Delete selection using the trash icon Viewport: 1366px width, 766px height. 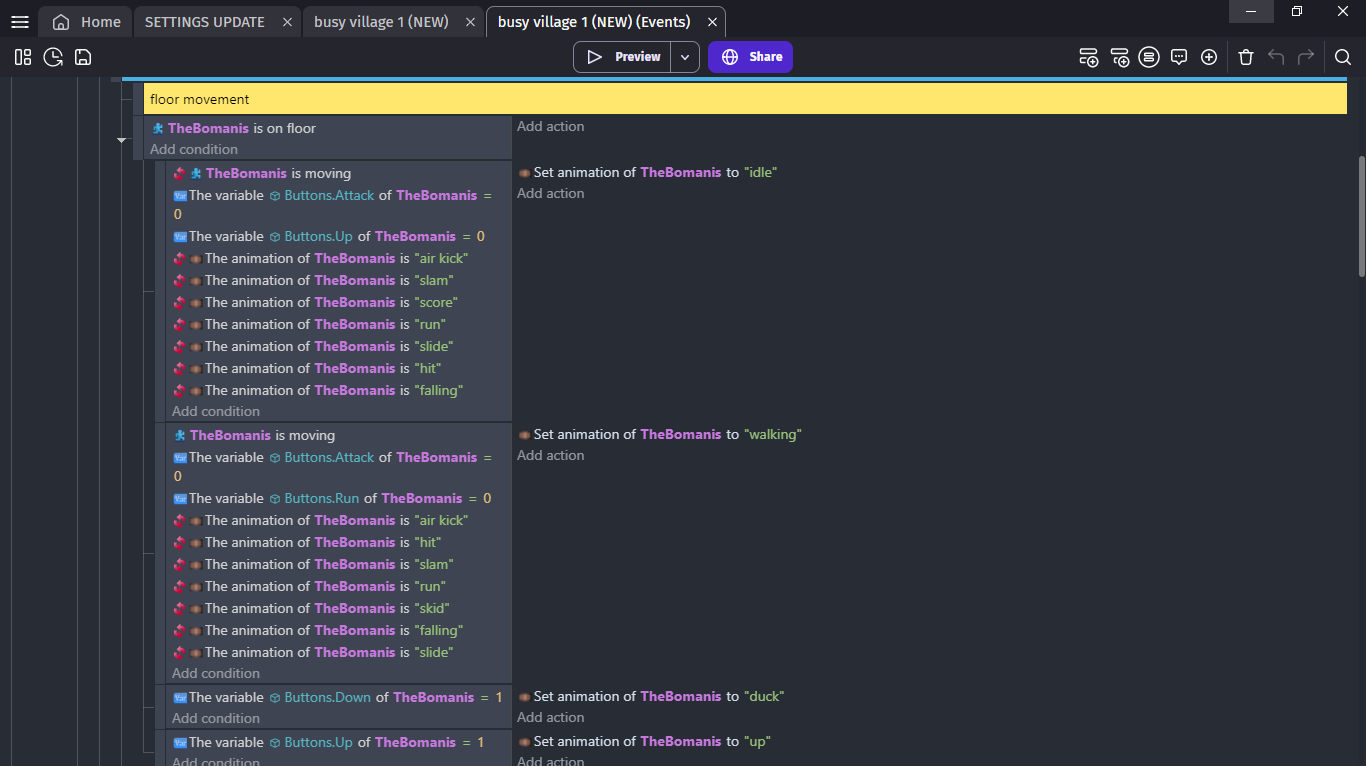coord(1246,57)
